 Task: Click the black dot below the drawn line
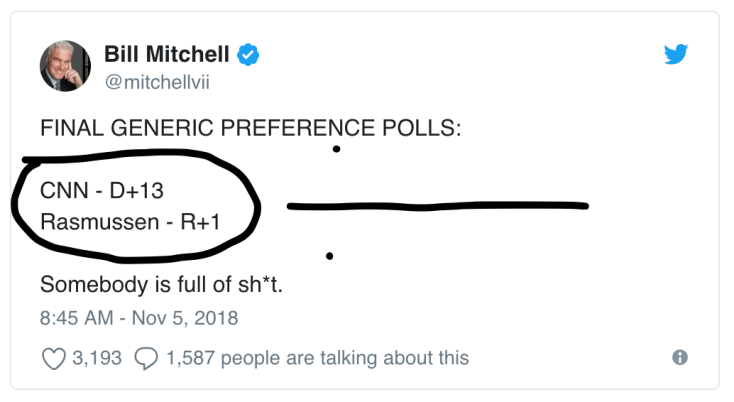330,256
